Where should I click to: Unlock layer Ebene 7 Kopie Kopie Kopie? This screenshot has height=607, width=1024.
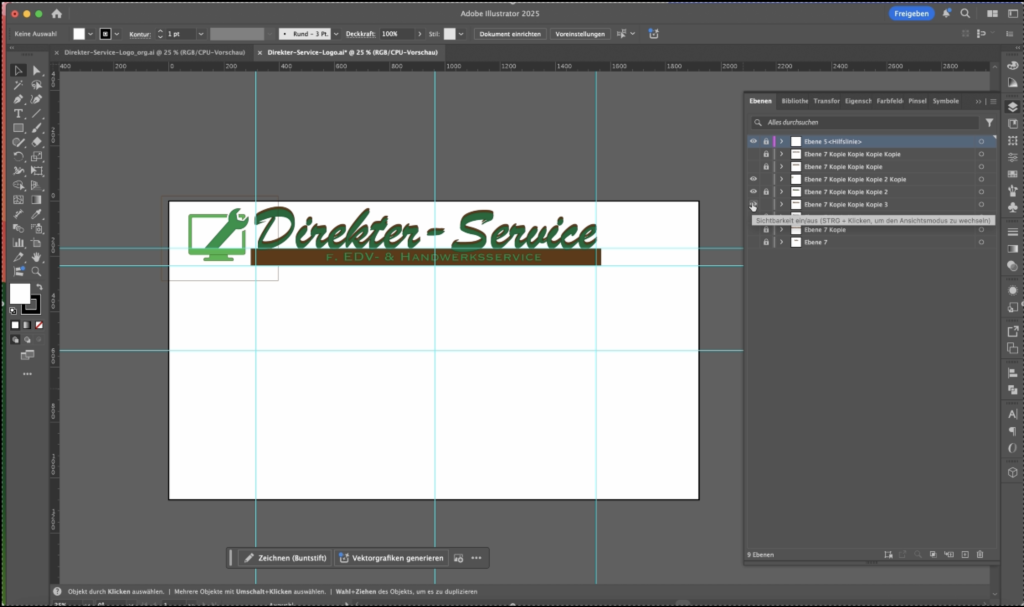click(766, 167)
